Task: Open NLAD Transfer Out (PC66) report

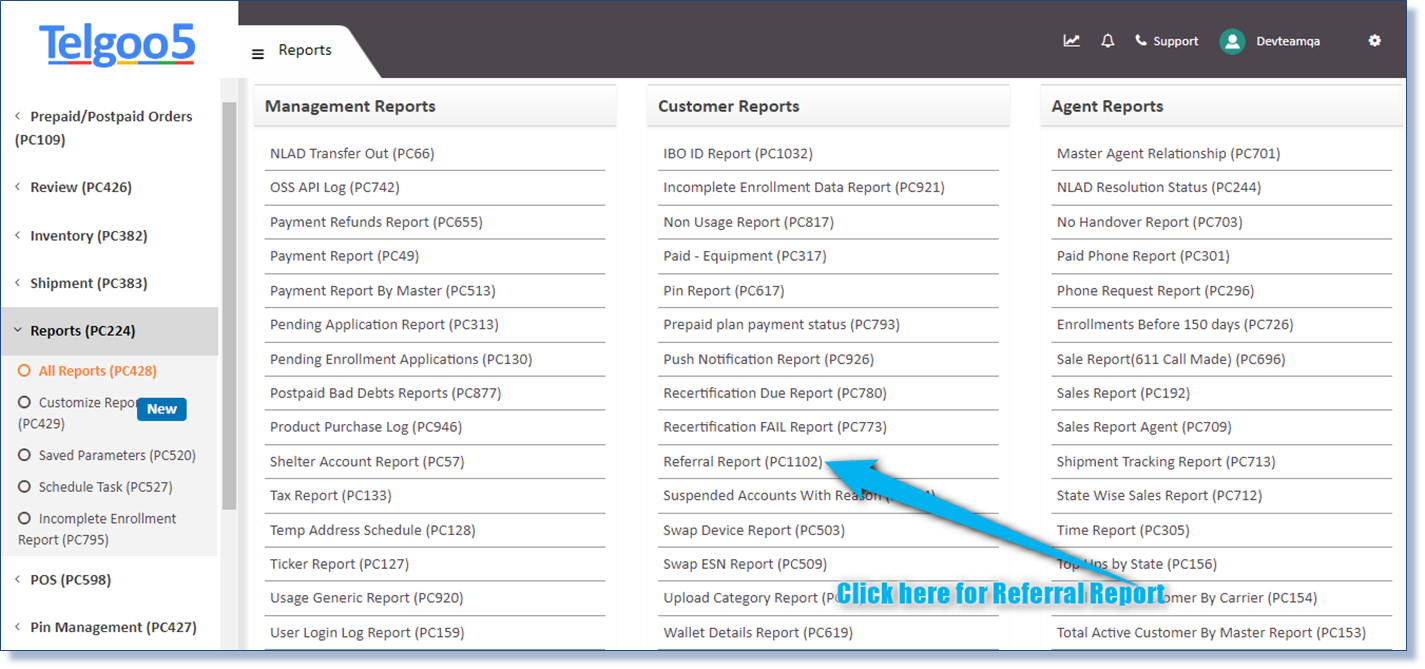Action: pyautogui.click(x=353, y=153)
